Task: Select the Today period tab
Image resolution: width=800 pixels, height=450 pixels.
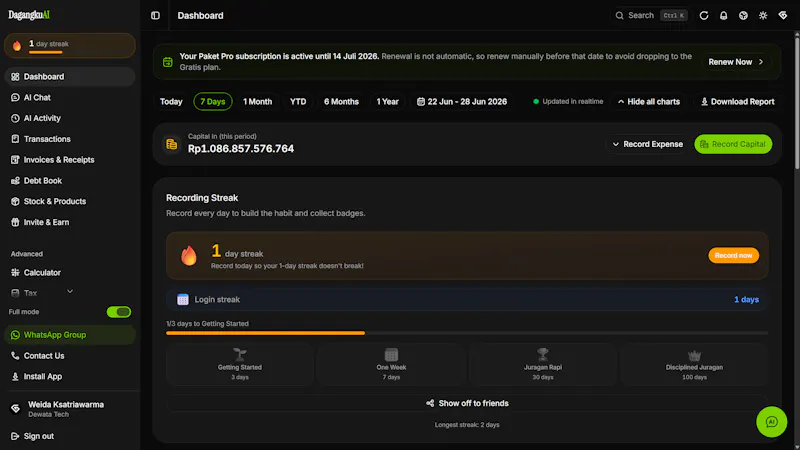Action: tap(171, 102)
